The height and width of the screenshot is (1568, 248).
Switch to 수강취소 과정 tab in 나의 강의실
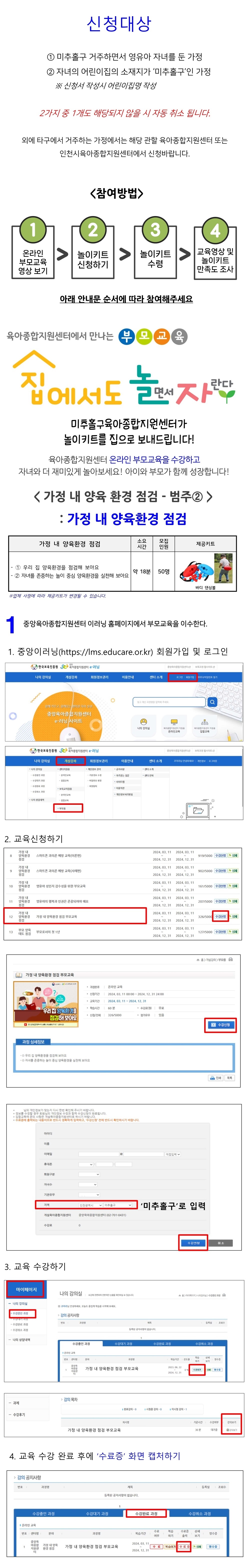[205, 1343]
